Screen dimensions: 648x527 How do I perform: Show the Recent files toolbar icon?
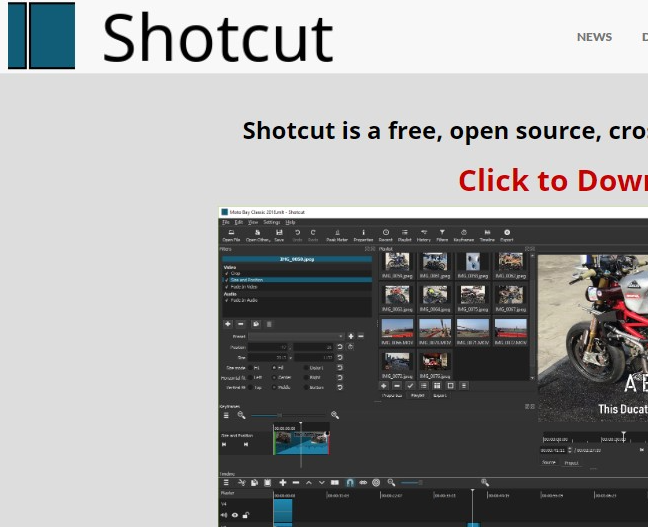click(385, 235)
